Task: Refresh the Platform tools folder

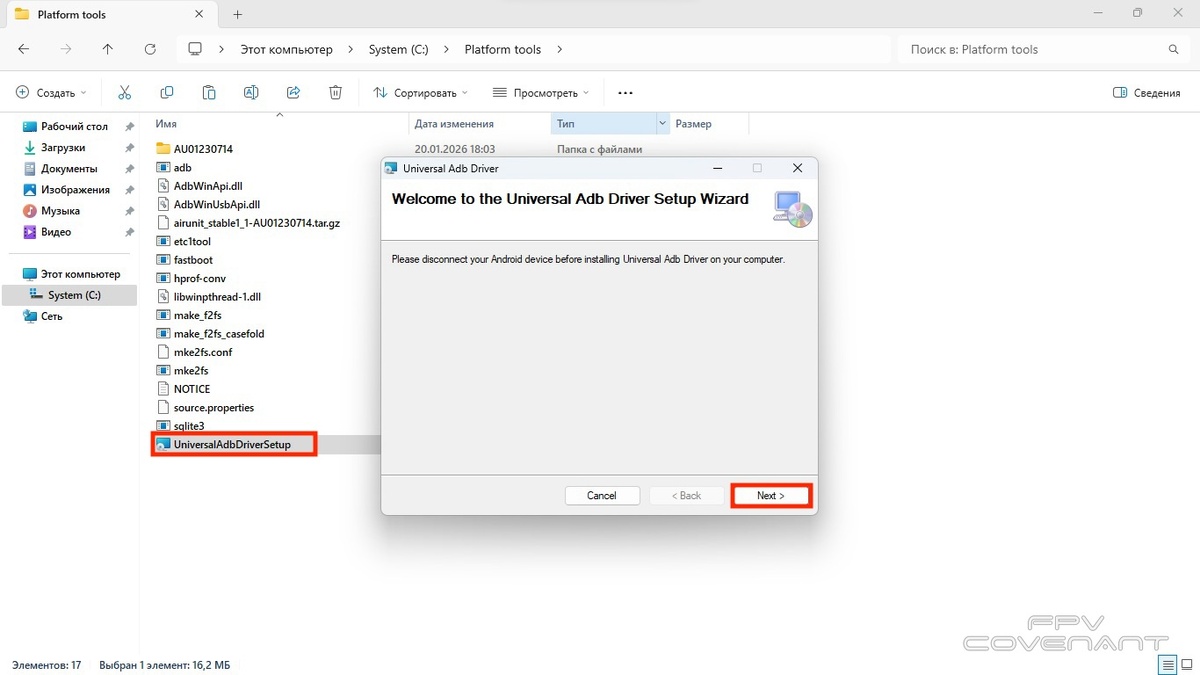Action: [150, 49]
